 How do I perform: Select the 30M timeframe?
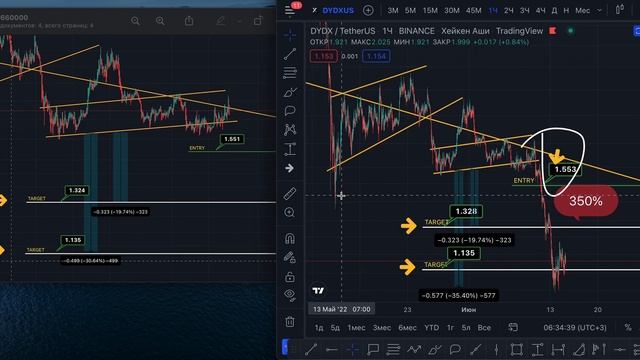pos(452,11)
